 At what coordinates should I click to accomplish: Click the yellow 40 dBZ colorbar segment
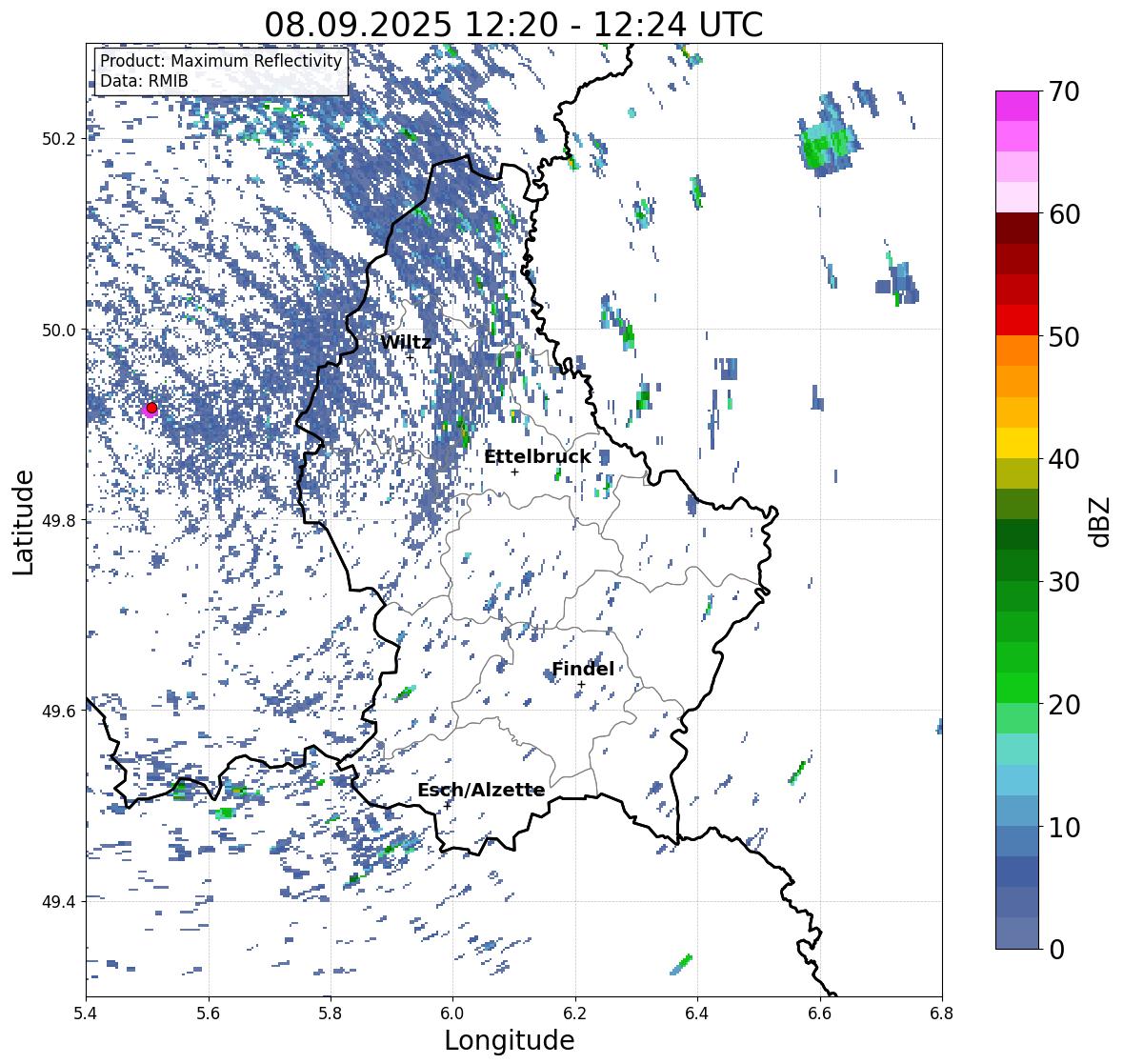point(1017,443)
